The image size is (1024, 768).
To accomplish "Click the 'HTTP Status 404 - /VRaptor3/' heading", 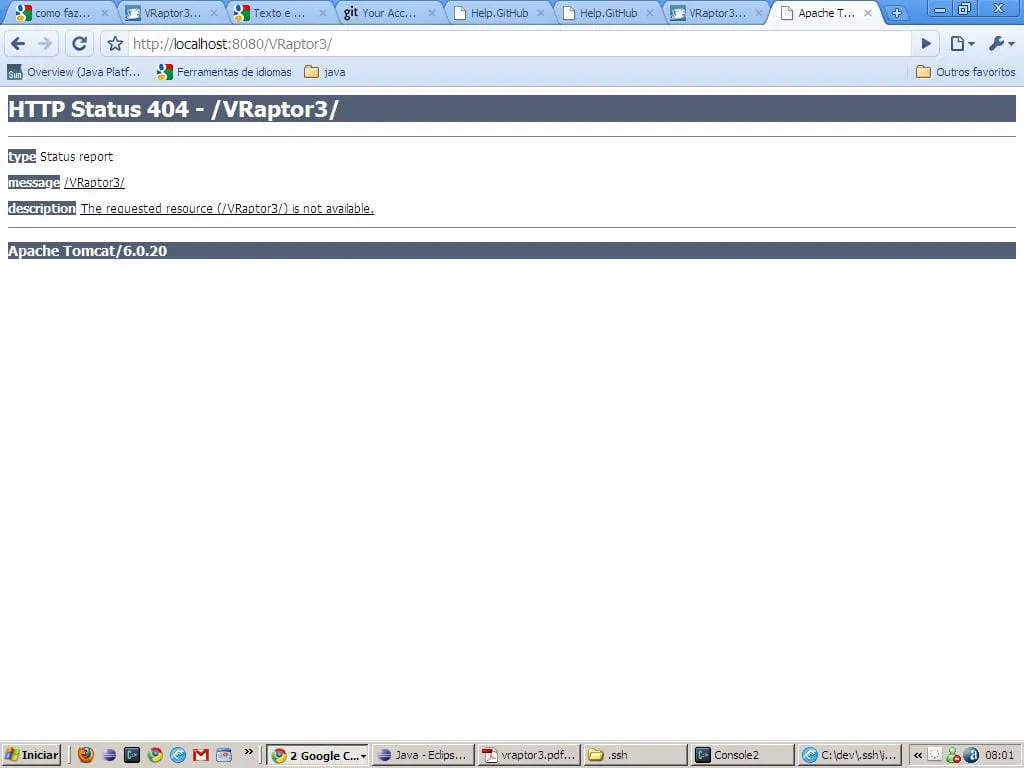I will (x=173, y=109).
